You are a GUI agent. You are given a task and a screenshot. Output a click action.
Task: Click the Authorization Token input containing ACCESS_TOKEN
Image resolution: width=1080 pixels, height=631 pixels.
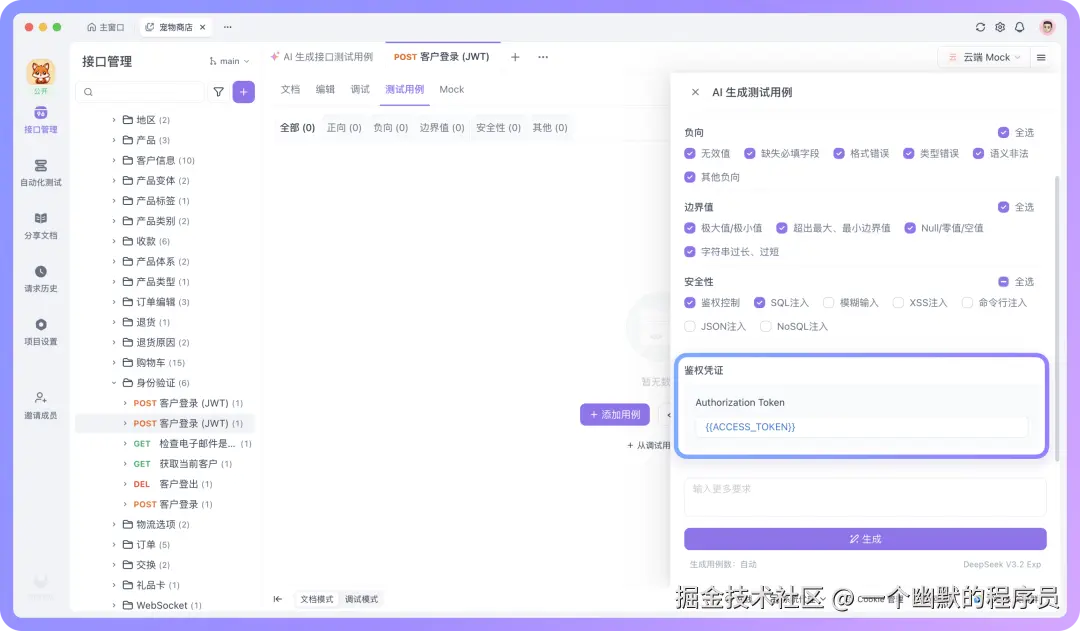coord(864,426)
